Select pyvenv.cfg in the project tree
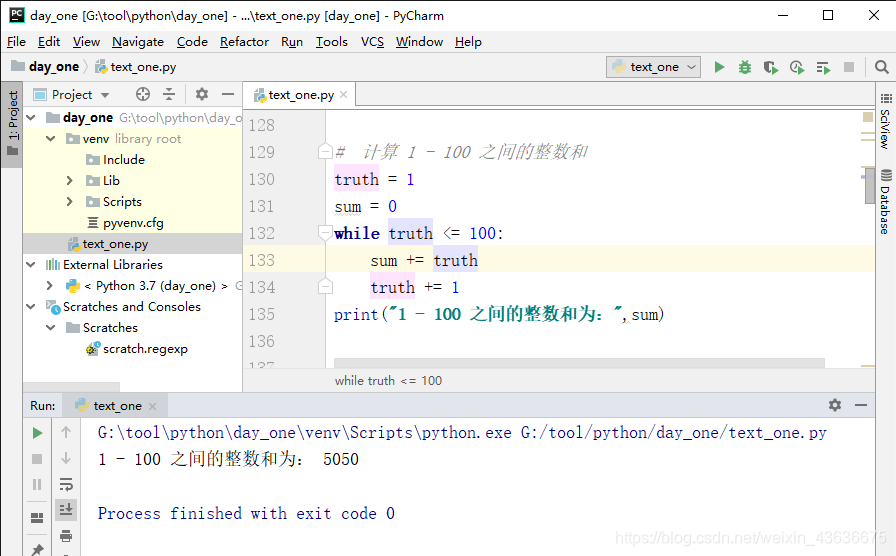The width and height of the screenshot is (896, 556). [x=133, y=223]
